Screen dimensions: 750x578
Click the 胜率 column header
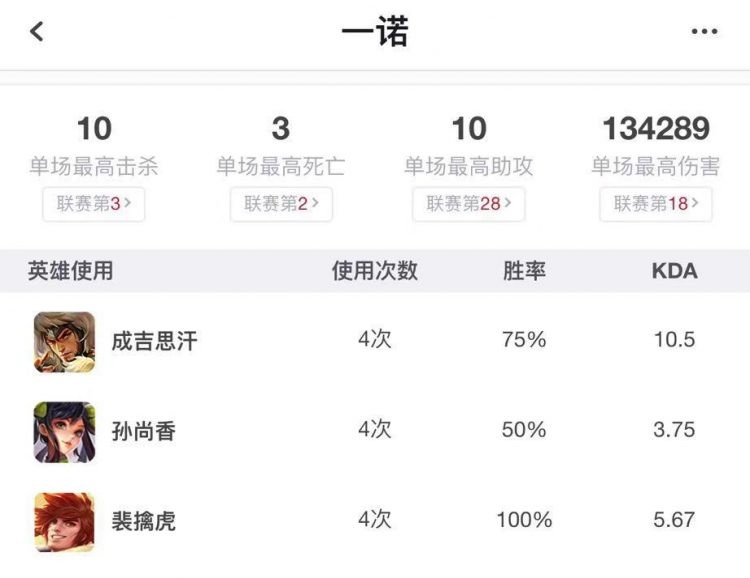click(524, 271)
